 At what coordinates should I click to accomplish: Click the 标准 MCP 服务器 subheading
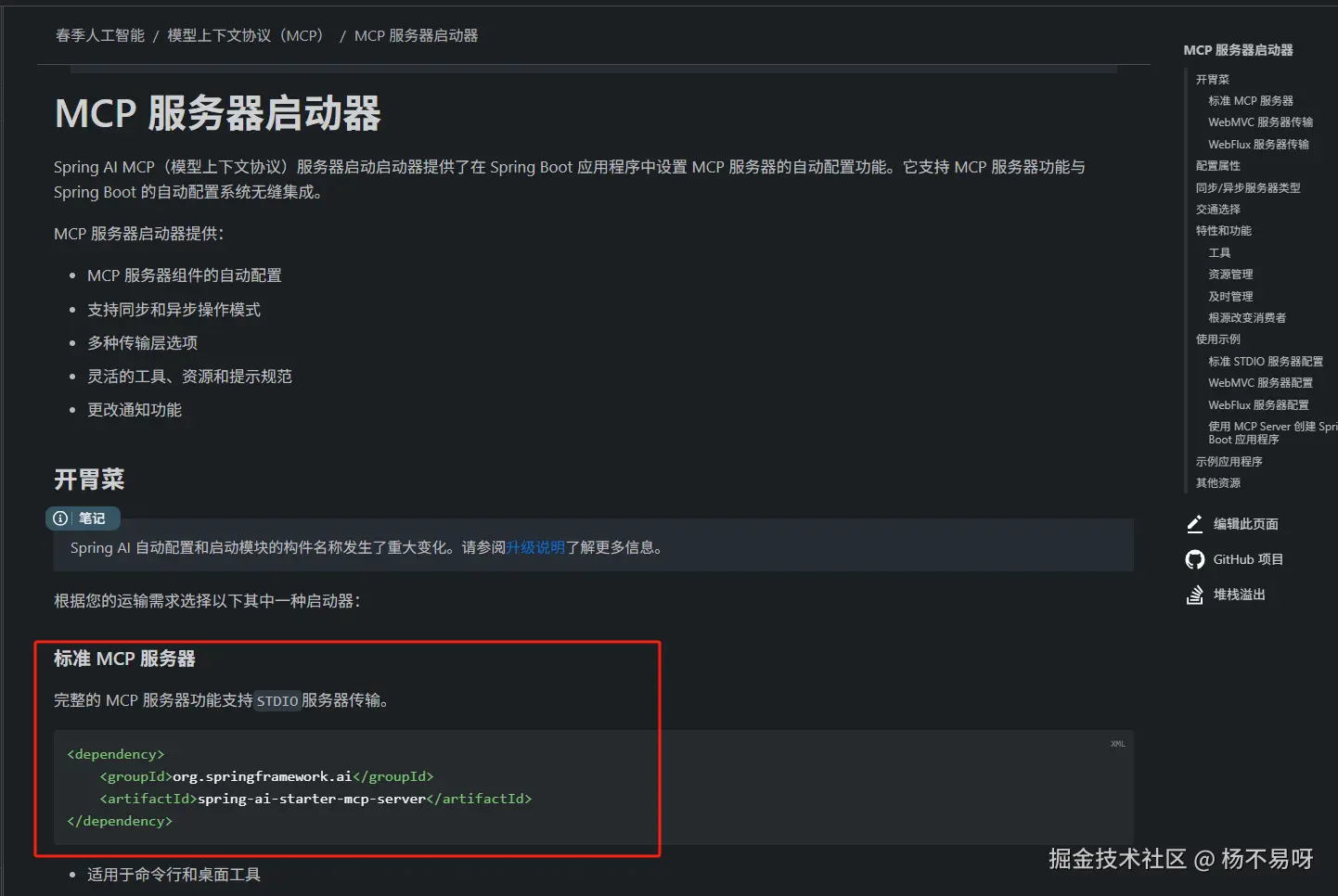point(124,659)
